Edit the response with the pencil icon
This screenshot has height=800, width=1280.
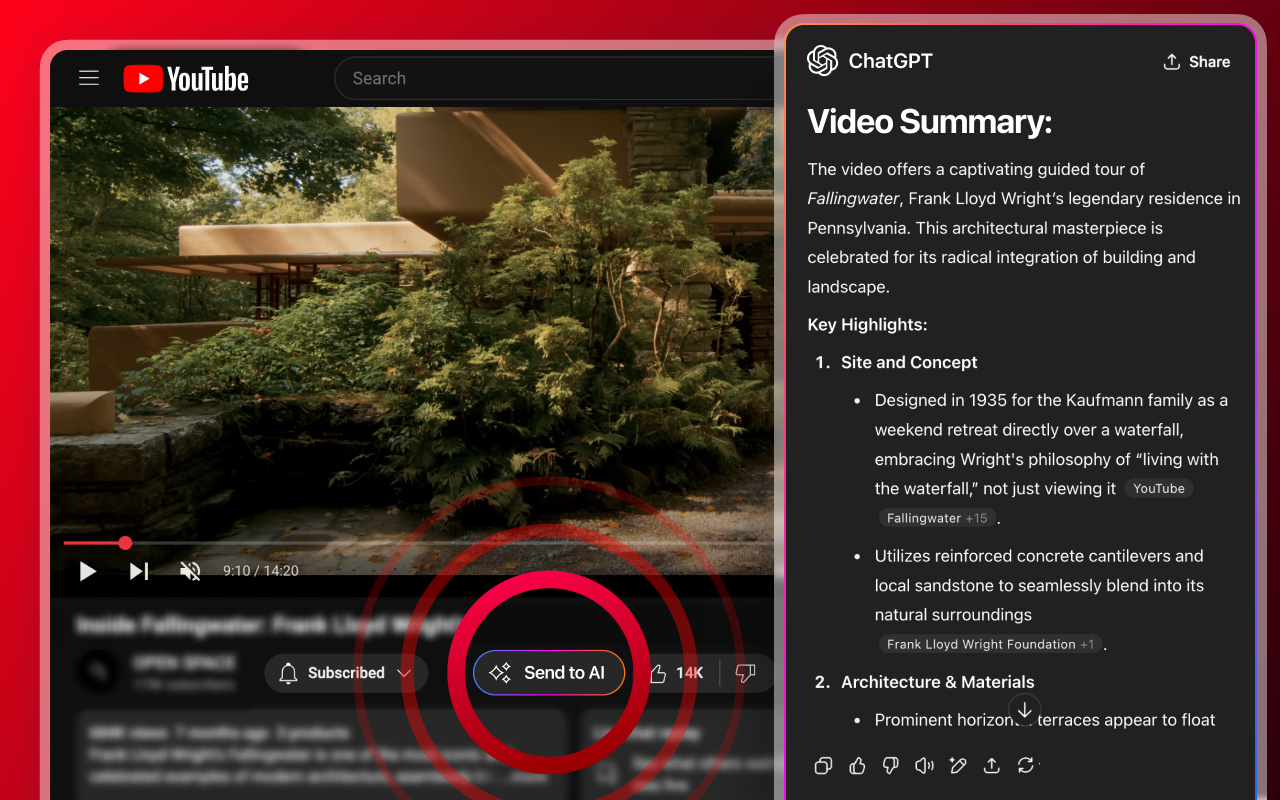pos(958,766)
